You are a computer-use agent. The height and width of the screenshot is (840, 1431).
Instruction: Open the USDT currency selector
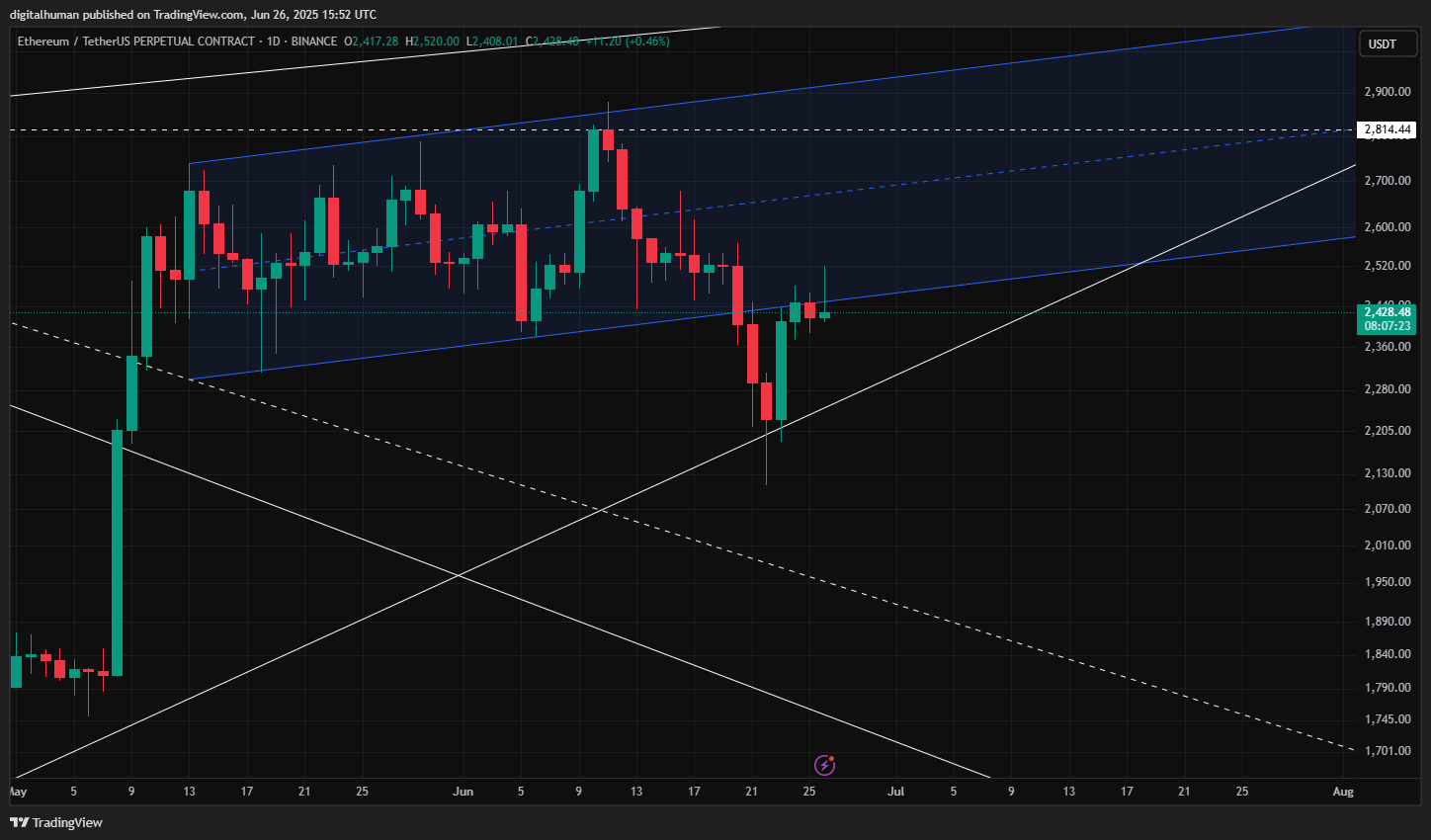point(1389,43)
